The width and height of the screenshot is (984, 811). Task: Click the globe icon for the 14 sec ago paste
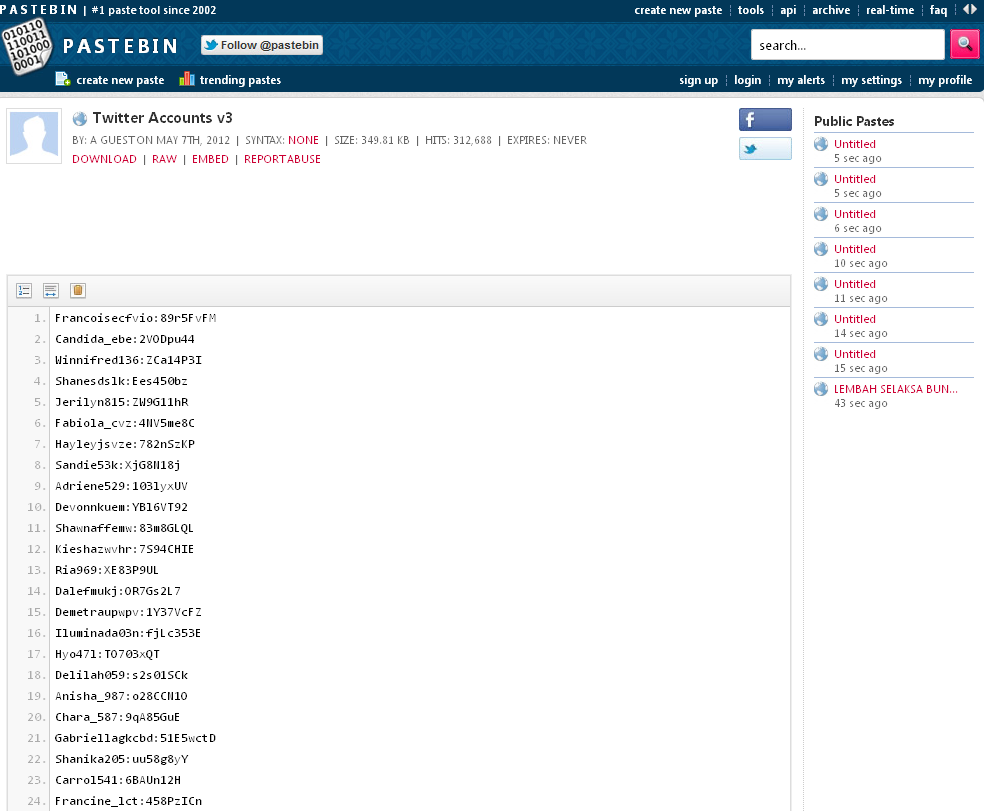(821, 320)
